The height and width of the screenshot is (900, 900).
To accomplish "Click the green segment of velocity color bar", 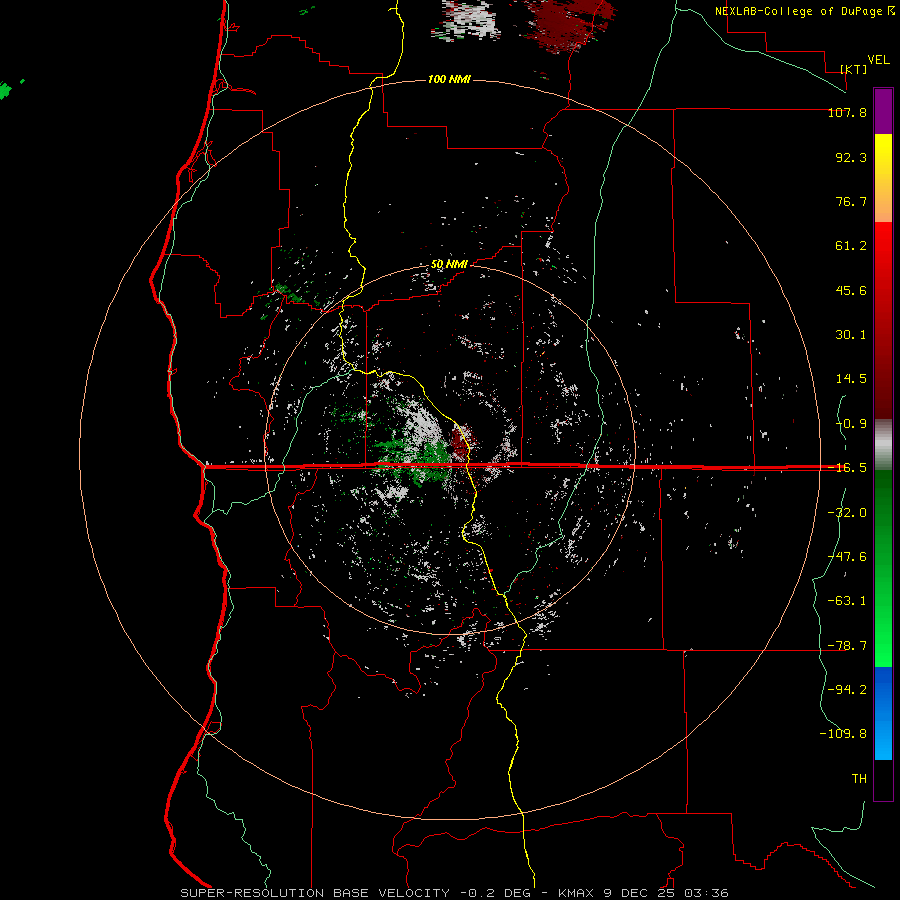I will (x=883, y=568).
